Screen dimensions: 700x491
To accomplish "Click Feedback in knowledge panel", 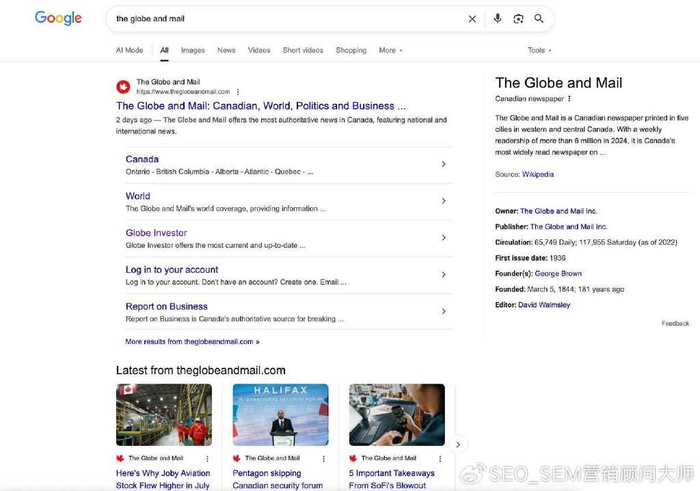I will 675,323.
